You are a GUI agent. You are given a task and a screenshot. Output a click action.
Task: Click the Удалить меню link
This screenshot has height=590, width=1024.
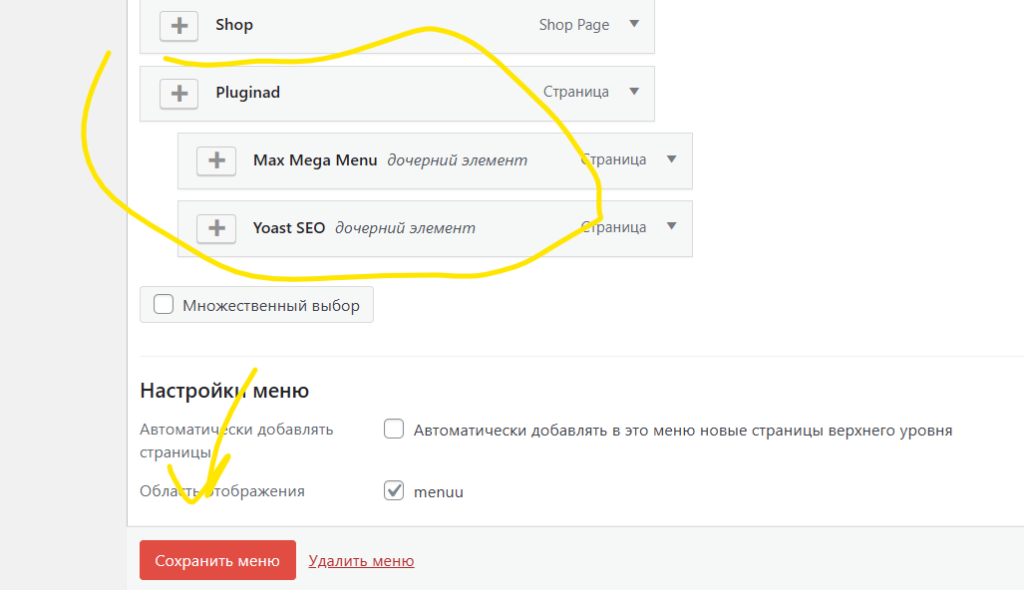361,561
